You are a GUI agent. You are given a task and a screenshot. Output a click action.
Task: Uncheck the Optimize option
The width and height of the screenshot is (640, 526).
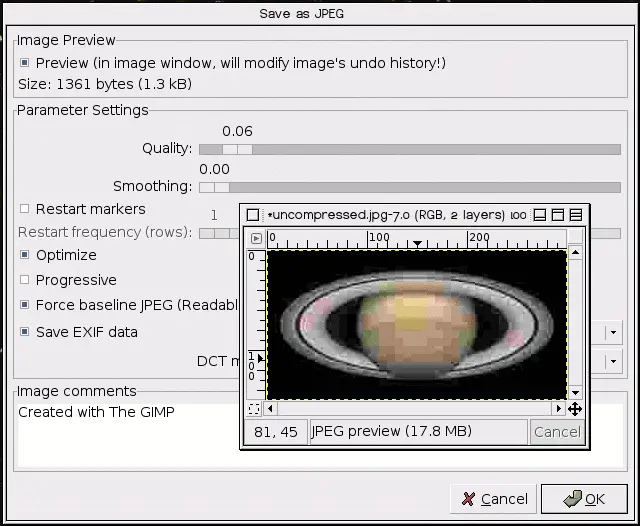tap(24, 255)
